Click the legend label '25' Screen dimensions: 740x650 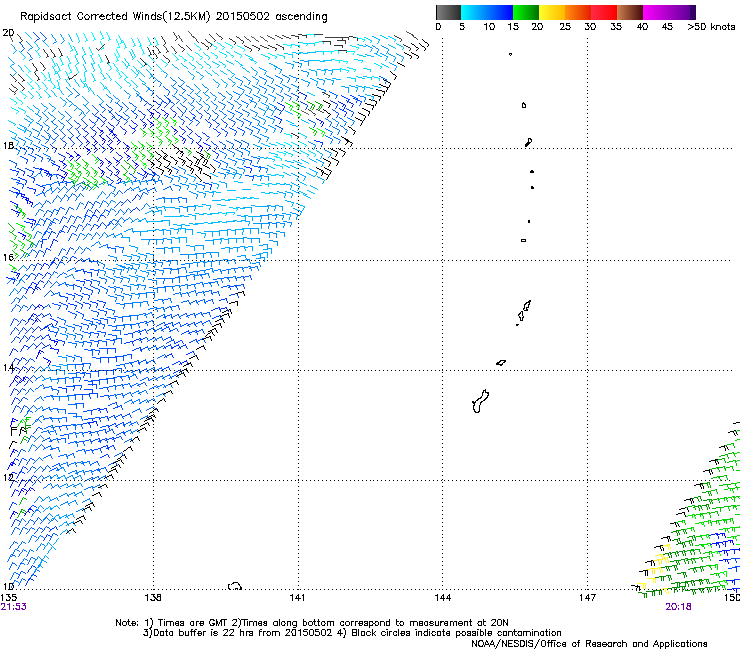(565, 27)
